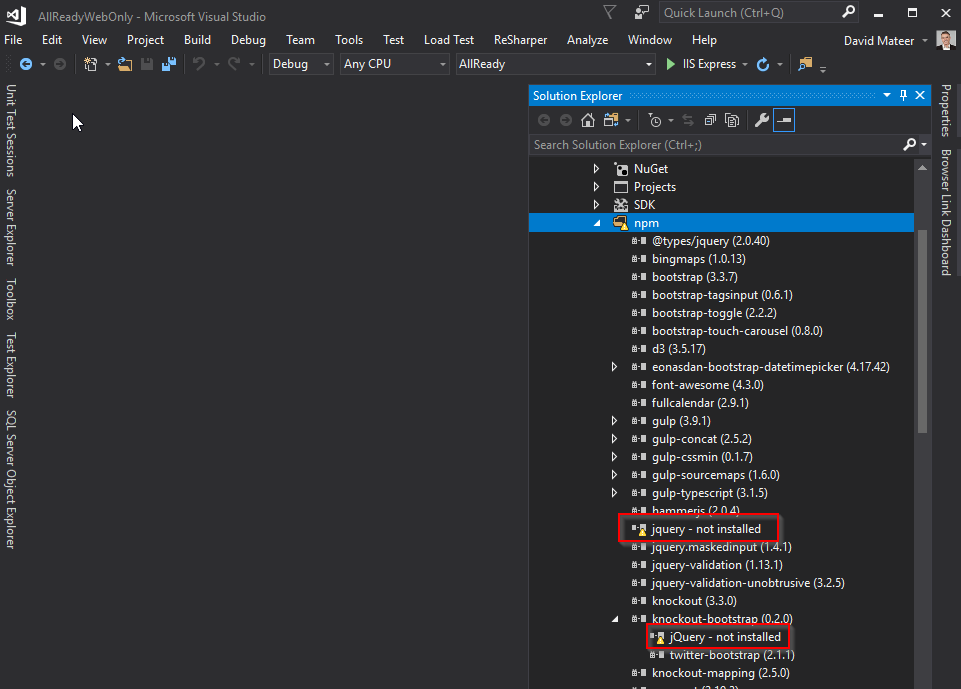The height and width of the screenshot is (689, 961).
Task: Click the Visual Studio logo icon
Action: point(17,15)
